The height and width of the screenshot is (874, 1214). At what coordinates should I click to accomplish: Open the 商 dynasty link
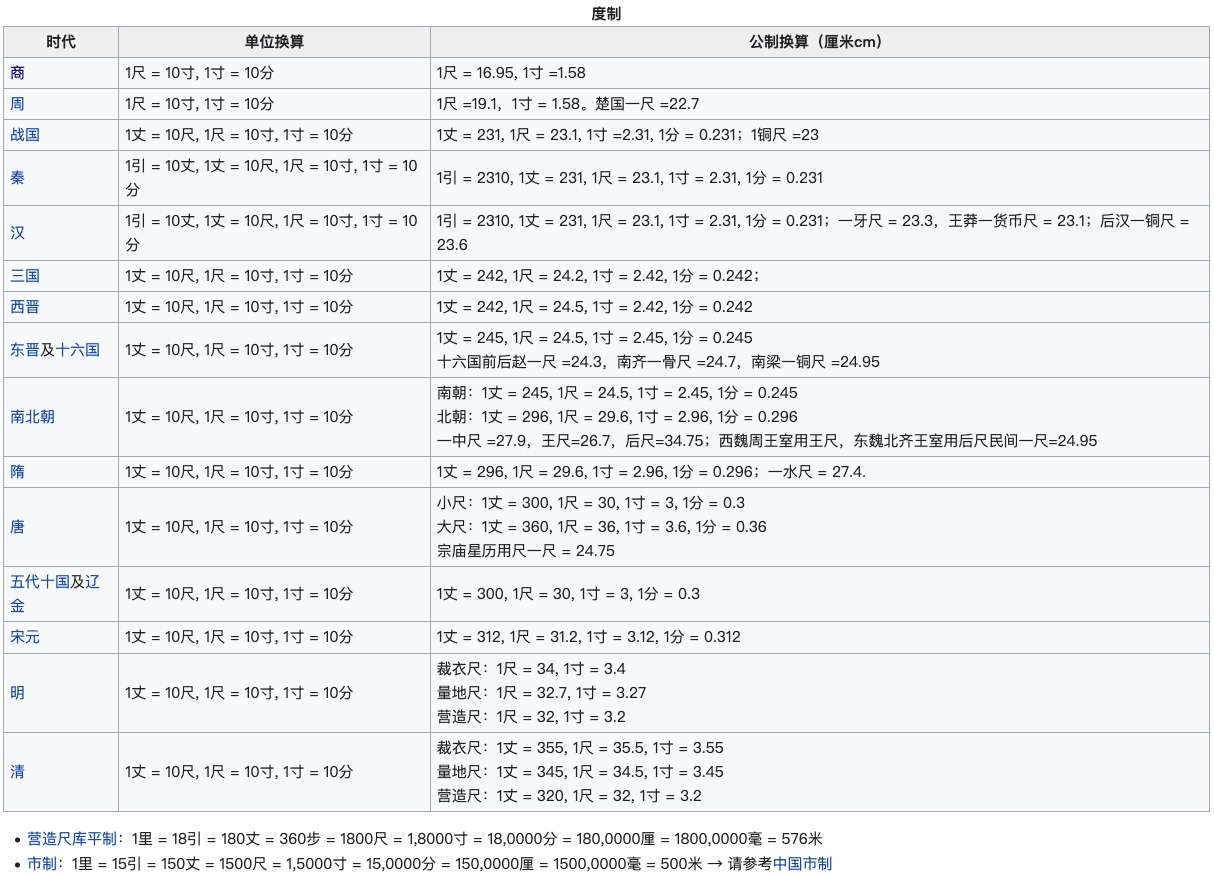pos(18,73)
